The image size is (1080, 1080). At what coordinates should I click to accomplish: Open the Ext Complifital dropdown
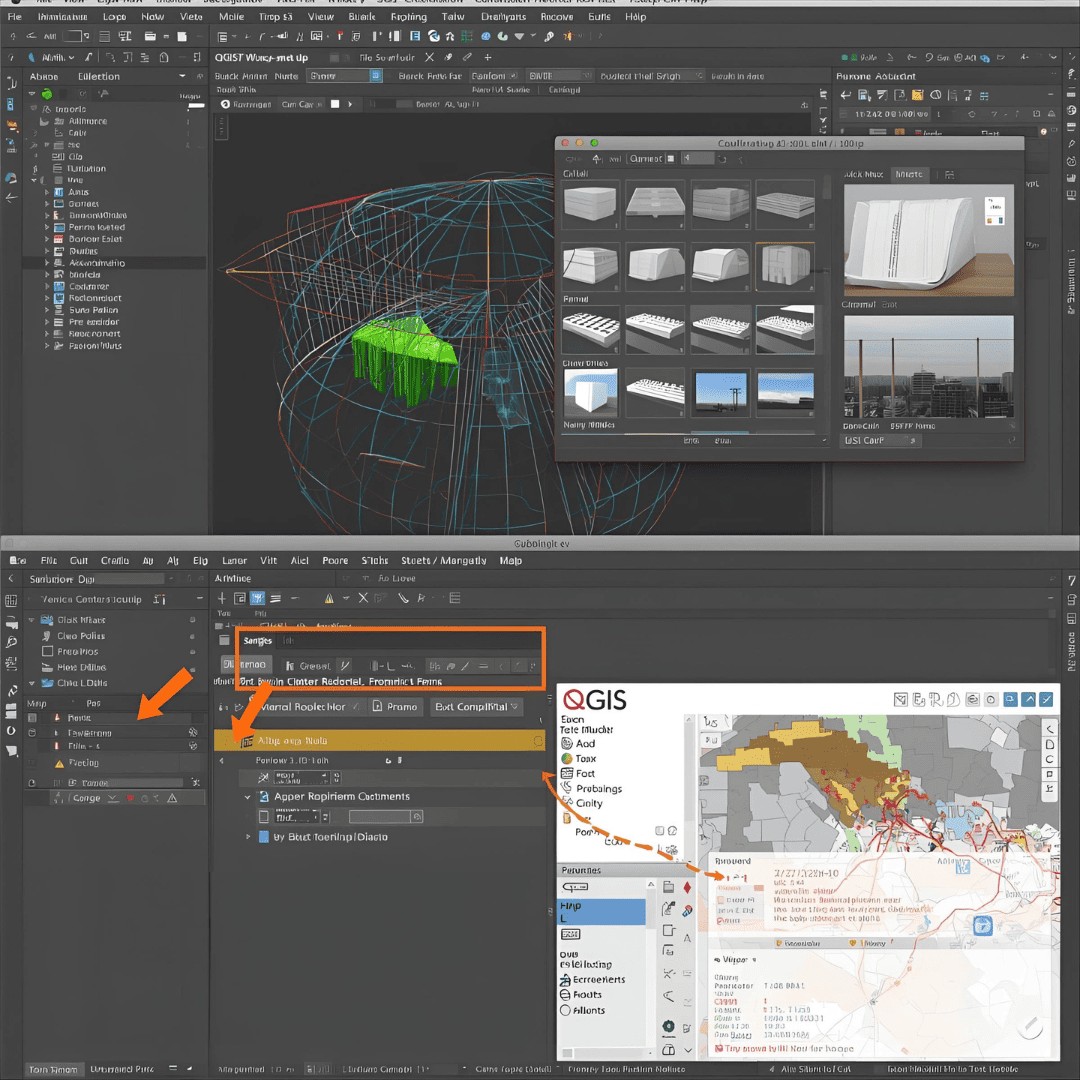tap(477, 707)
